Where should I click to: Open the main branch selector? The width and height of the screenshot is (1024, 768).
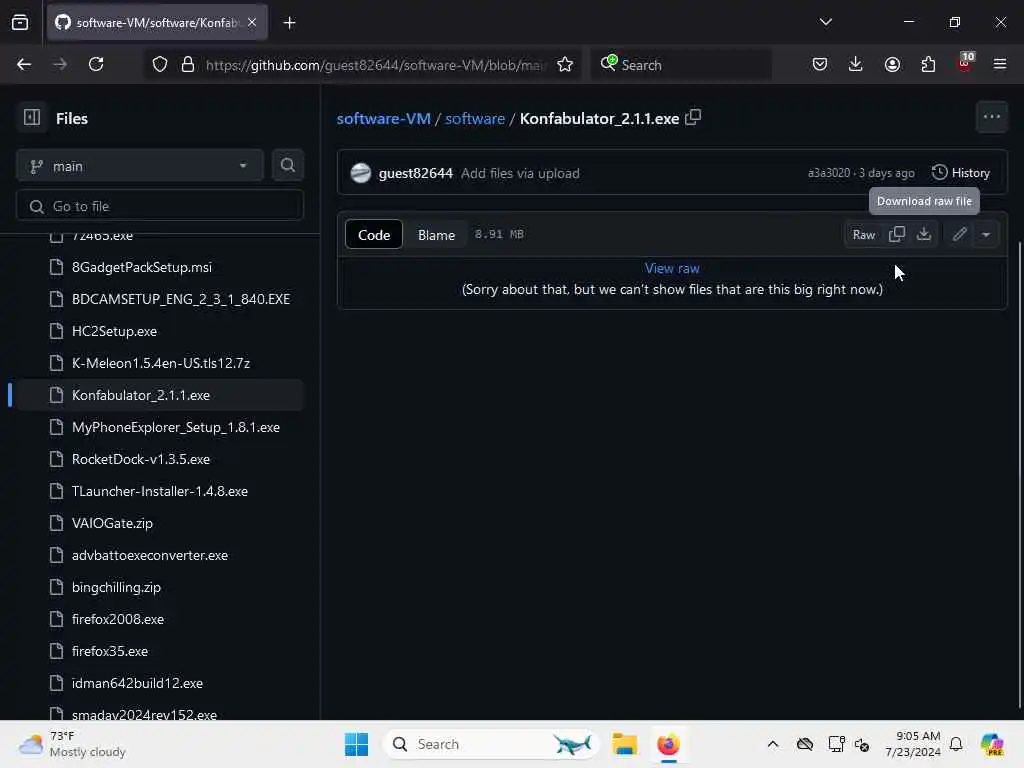pos(140,166)
